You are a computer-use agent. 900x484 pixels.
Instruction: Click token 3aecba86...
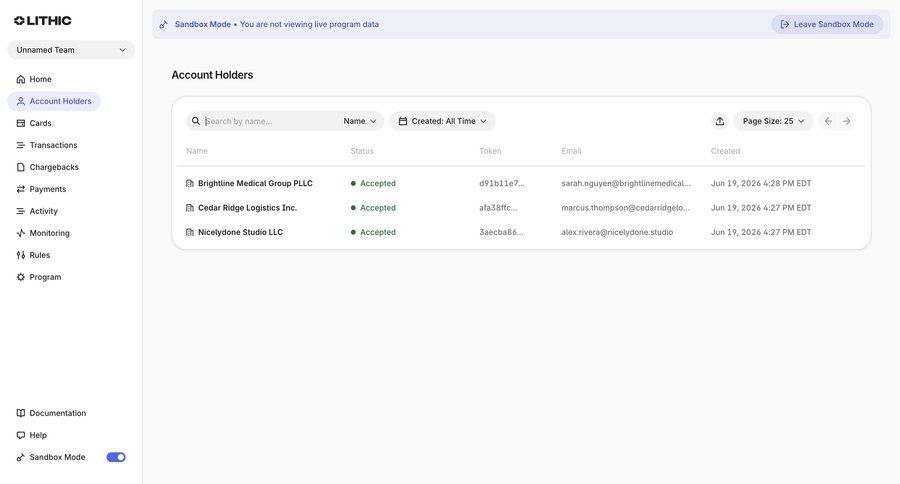tap(501, 232)
